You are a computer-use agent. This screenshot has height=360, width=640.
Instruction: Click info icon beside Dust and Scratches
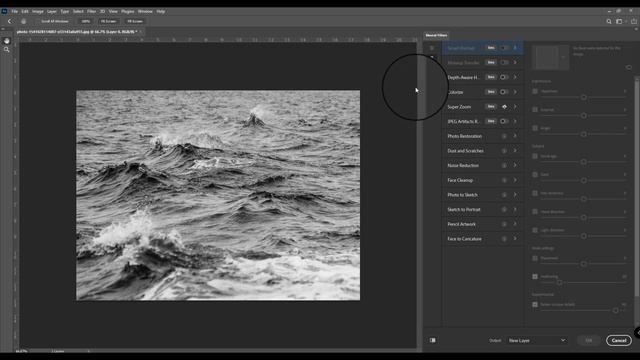pyautogui.click(x=504, y=151)
